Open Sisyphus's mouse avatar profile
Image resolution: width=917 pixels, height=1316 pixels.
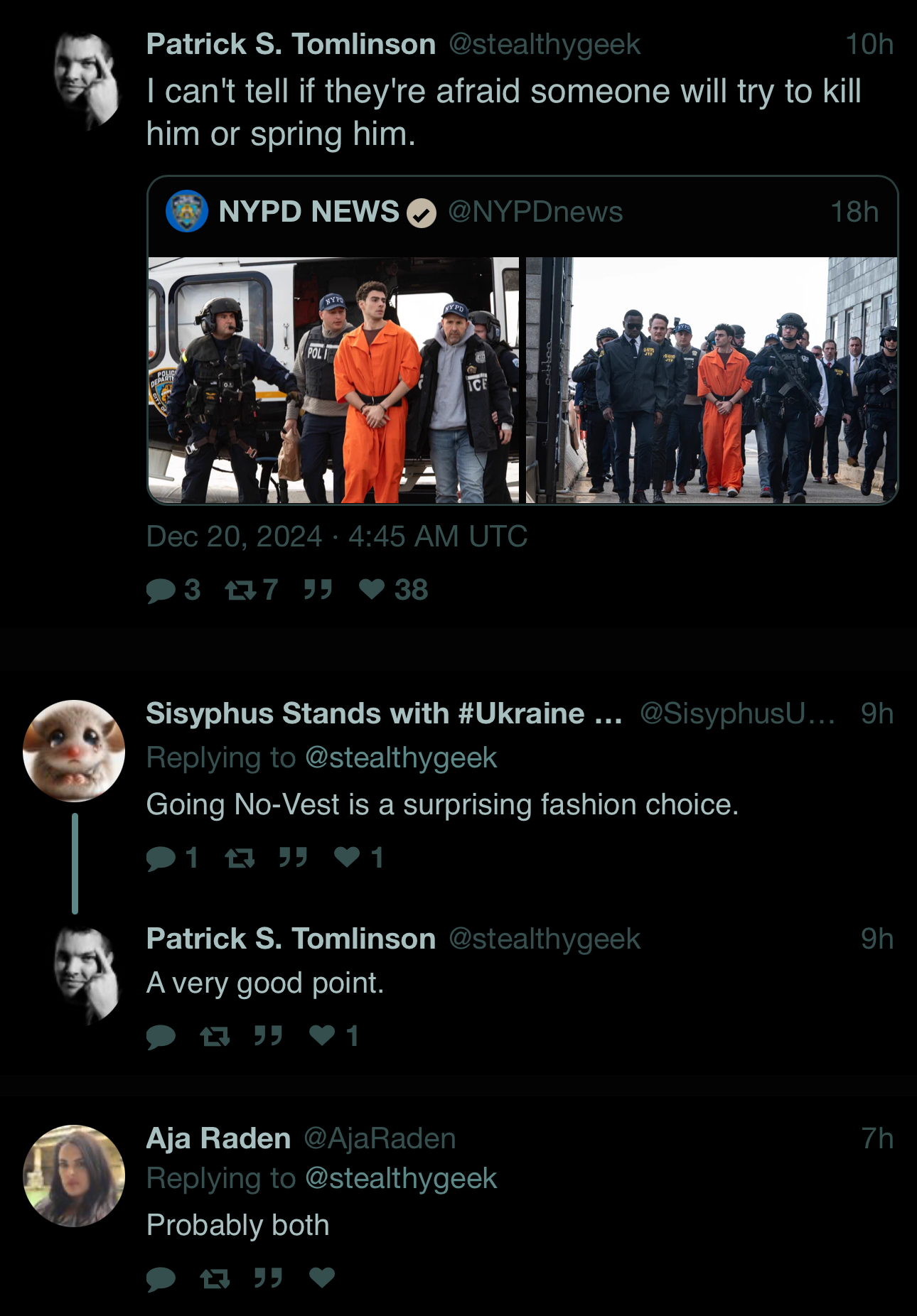click(x=74, y=751)
